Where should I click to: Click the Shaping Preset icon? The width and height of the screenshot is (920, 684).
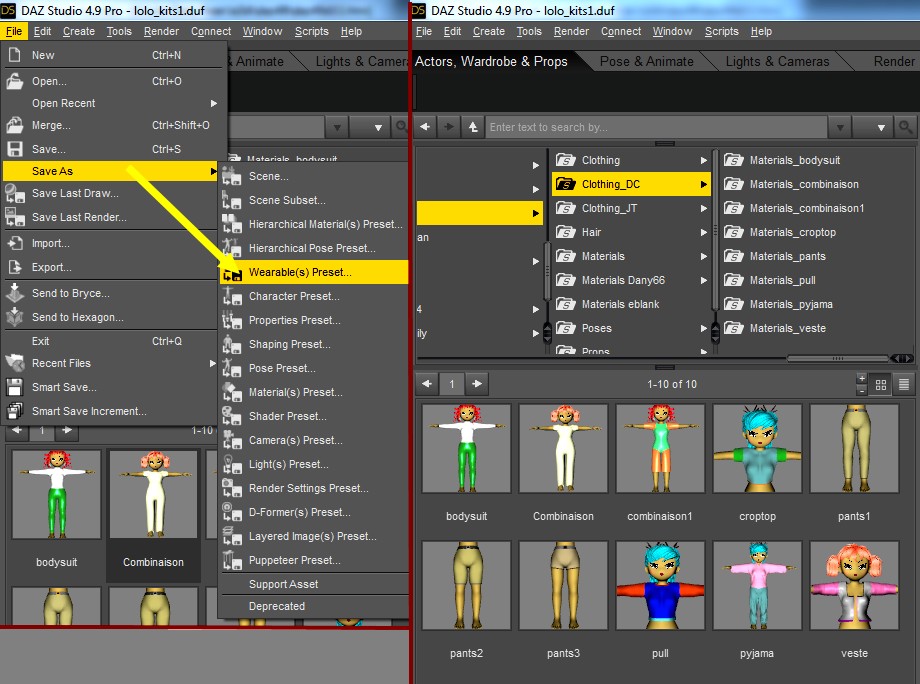click(232, 344)
